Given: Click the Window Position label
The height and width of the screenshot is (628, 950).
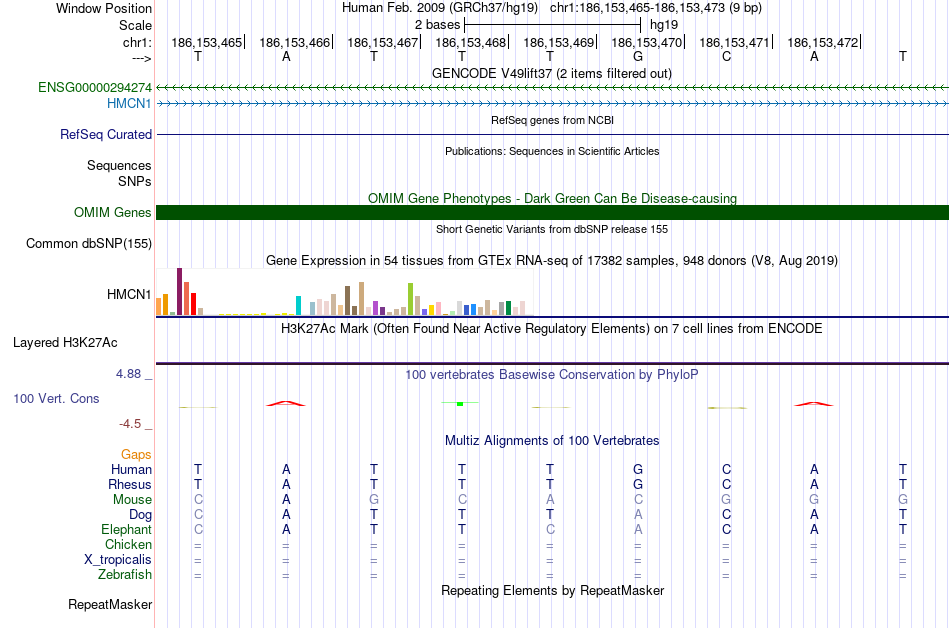Looking at the screenshot, I should (x=104, y=8).
